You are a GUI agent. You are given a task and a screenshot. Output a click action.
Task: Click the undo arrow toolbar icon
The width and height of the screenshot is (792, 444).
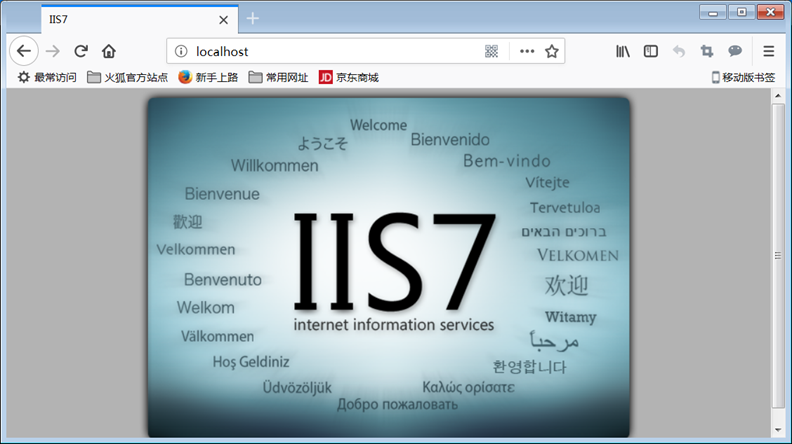click(679, 51)
